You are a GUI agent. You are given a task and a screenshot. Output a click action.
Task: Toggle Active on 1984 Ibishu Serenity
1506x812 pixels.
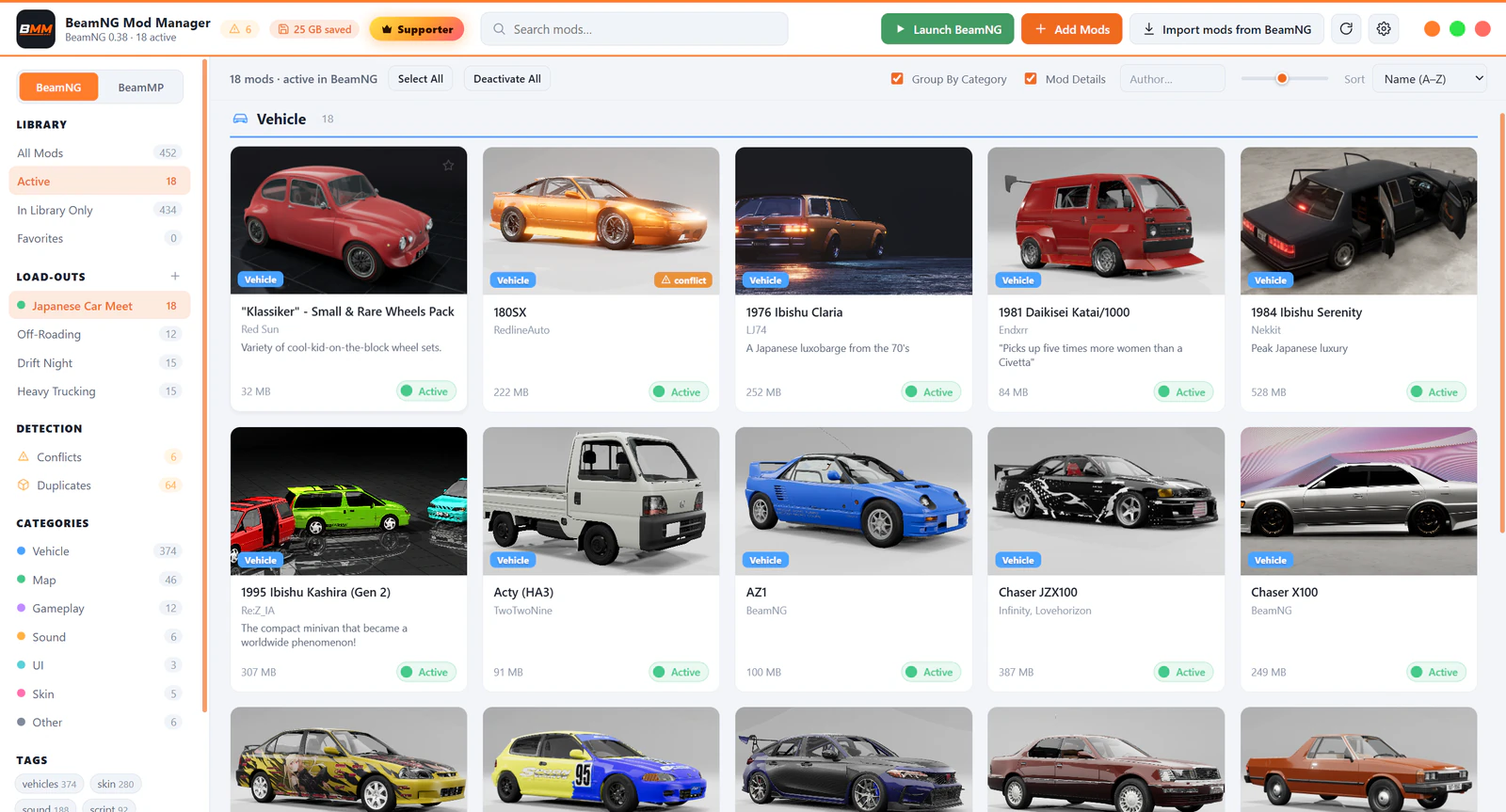pos(1435,392)
